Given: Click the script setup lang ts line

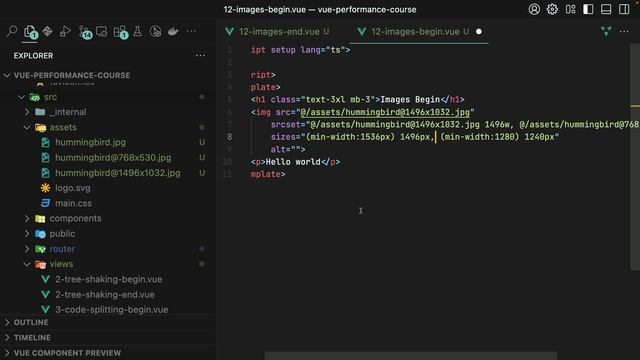Looking at the screenshot, I should pos(300,50).
